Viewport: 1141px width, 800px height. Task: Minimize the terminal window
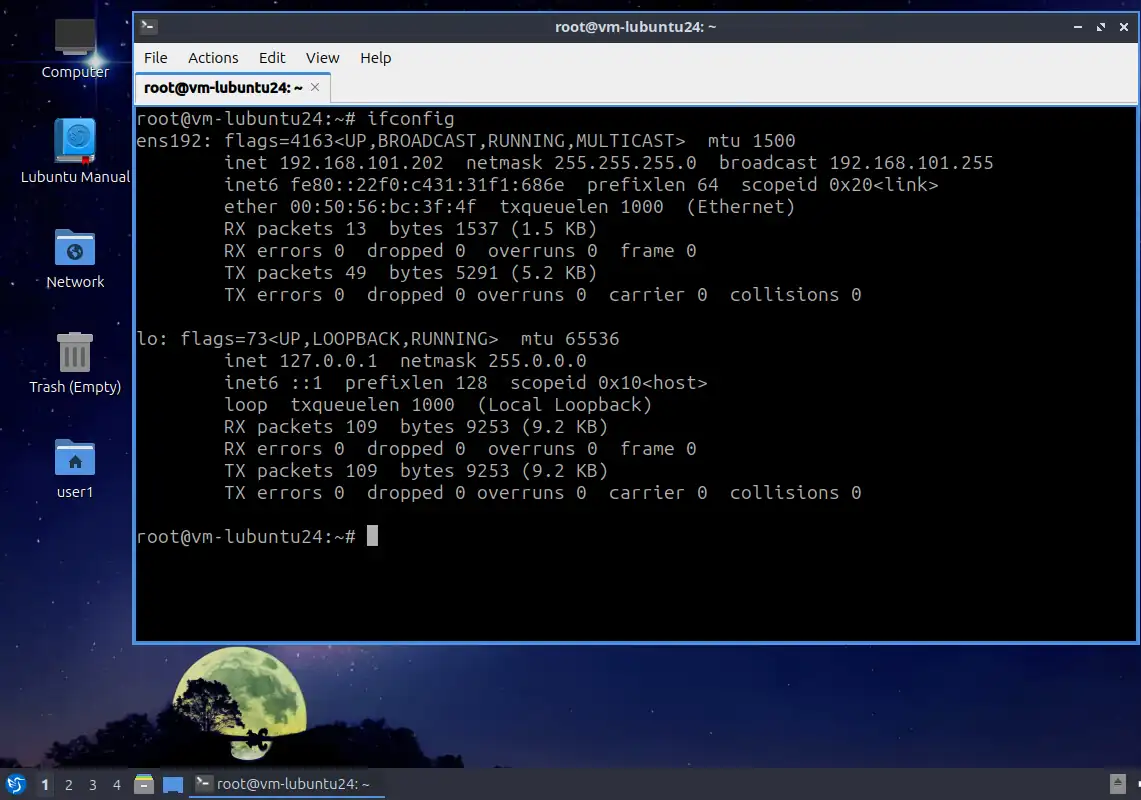(x=1078, y=27)
